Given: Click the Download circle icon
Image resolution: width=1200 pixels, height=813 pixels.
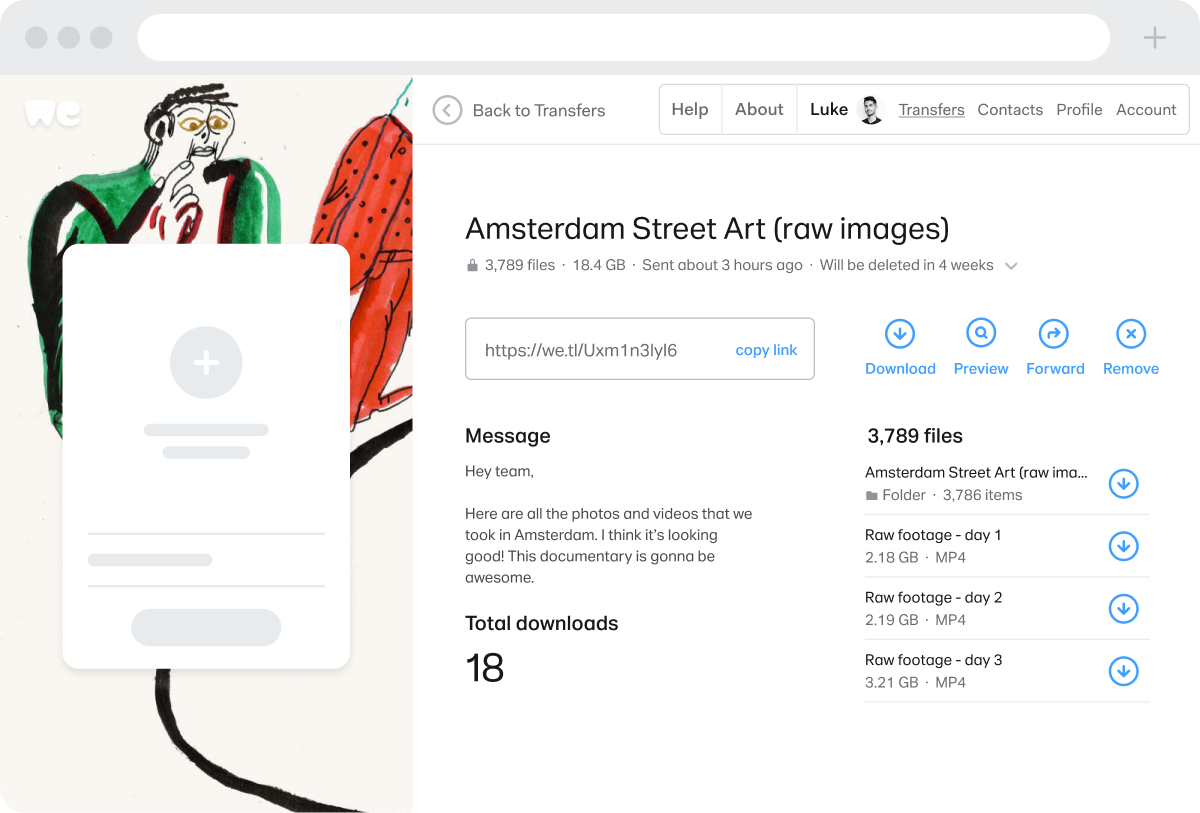Looking at the screenshot, I should 900,334.
